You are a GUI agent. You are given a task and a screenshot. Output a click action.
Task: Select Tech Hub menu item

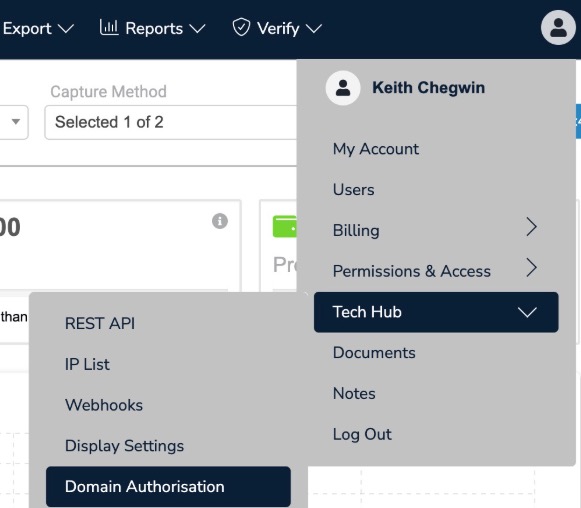pos(436,312)
